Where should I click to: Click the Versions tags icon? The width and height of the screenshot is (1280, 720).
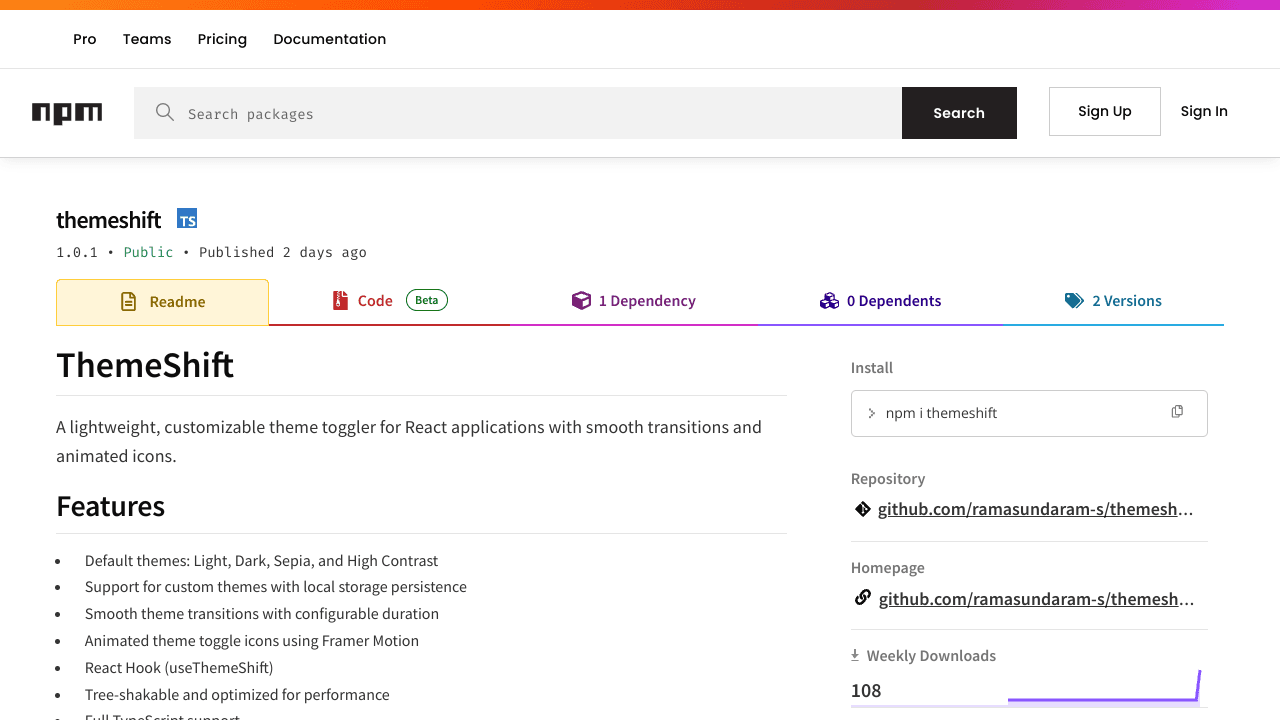1074,300
